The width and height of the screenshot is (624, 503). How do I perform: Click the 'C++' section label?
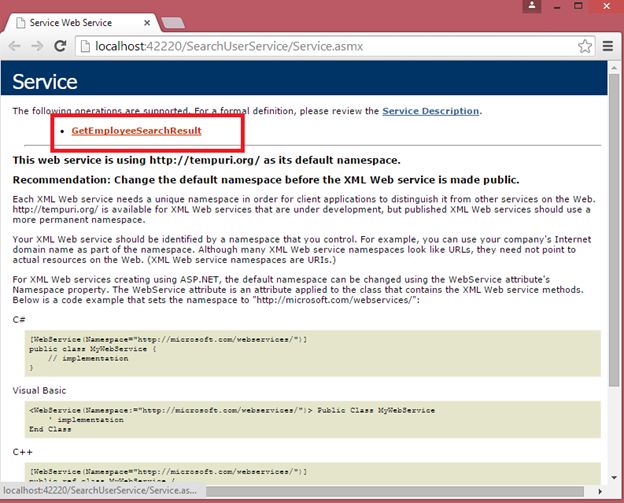coord(23,452)
